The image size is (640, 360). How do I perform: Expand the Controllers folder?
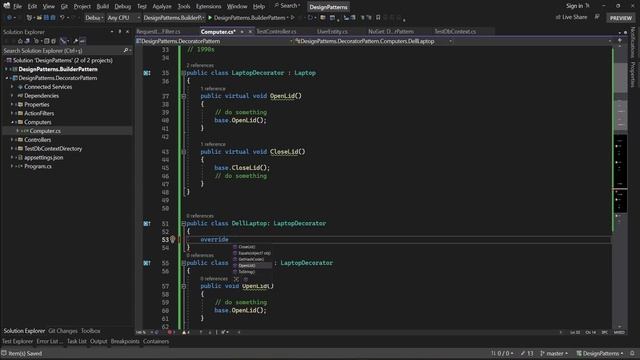click(x=12, y=140)
